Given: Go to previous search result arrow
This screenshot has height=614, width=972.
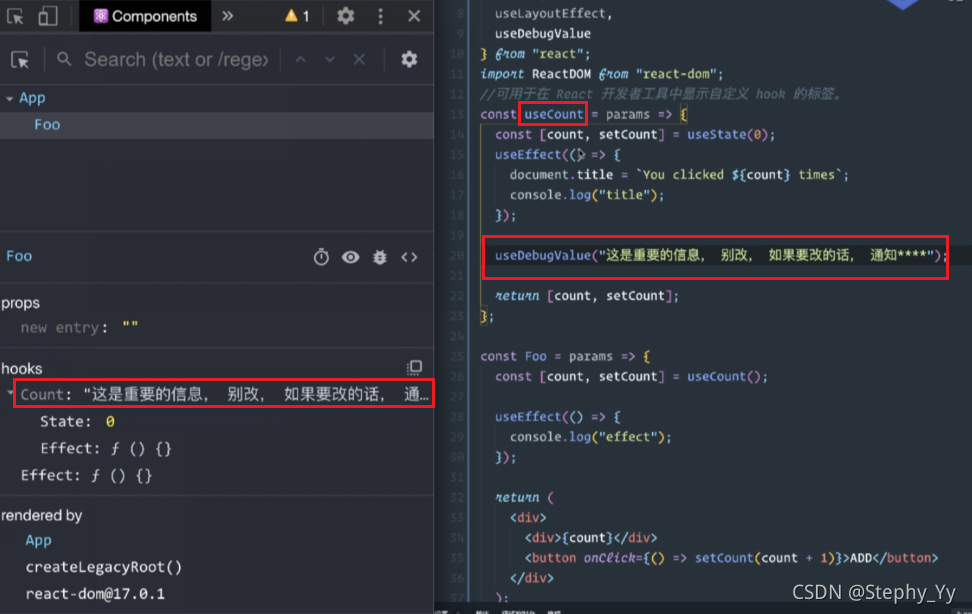Looking at the screenshot, I should 301,60.
